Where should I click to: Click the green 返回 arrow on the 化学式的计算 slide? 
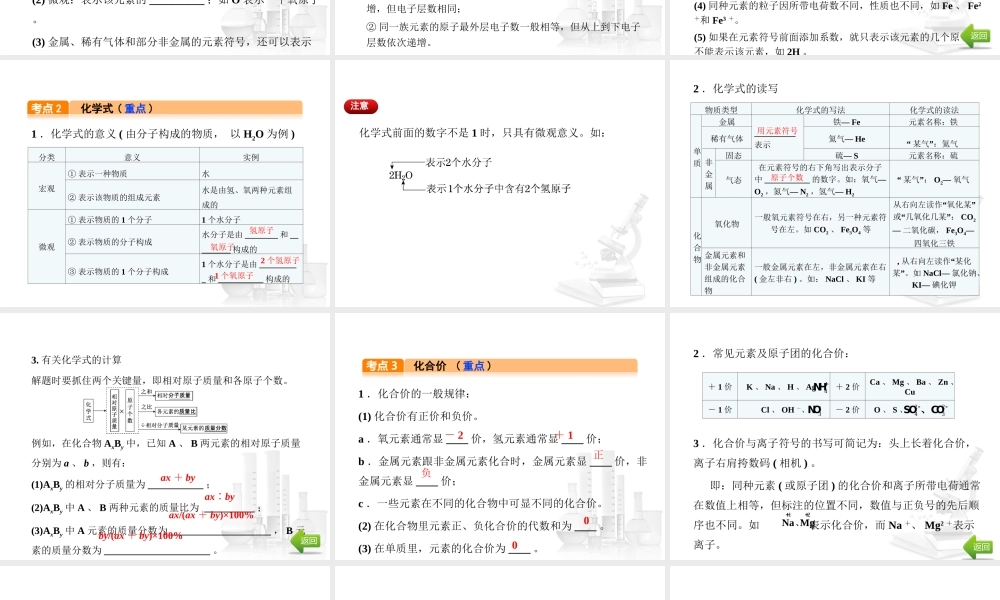click(x=305, y=541)
